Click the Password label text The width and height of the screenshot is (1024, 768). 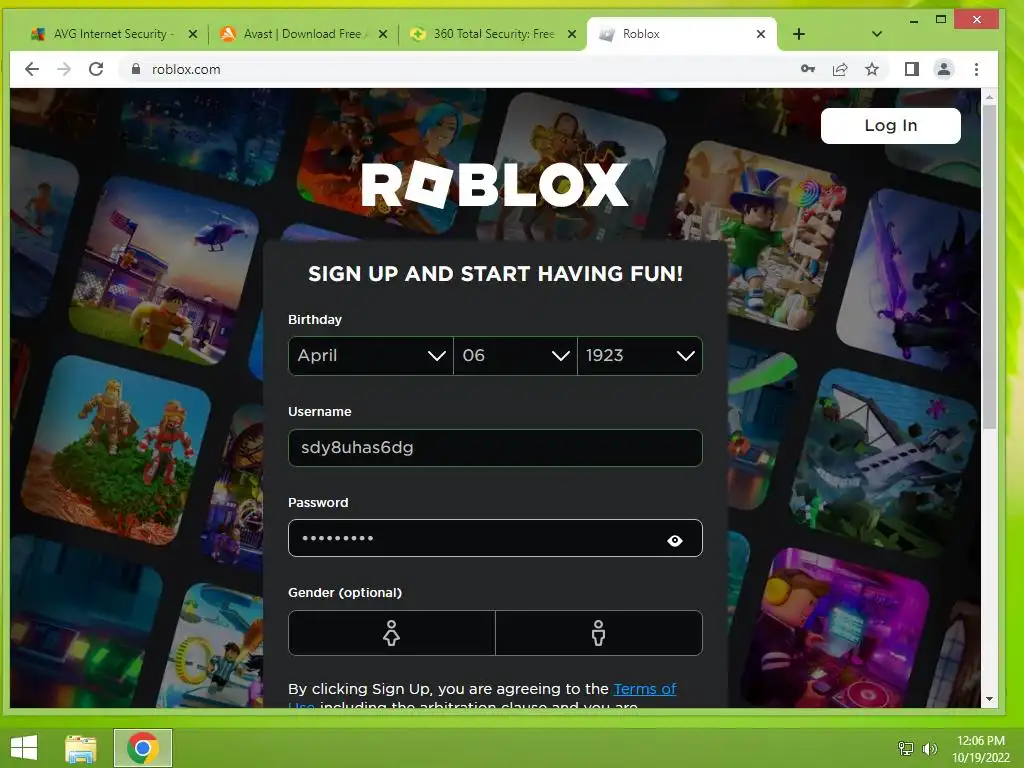318,502
